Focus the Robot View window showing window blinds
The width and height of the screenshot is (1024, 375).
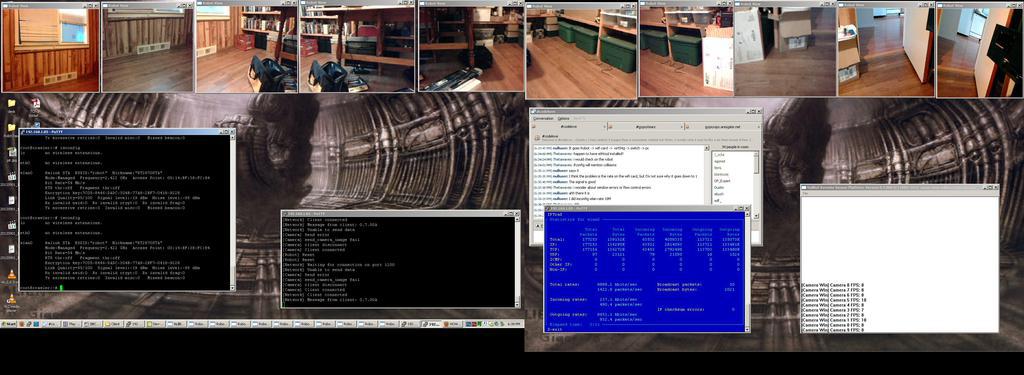coord(50,47)
